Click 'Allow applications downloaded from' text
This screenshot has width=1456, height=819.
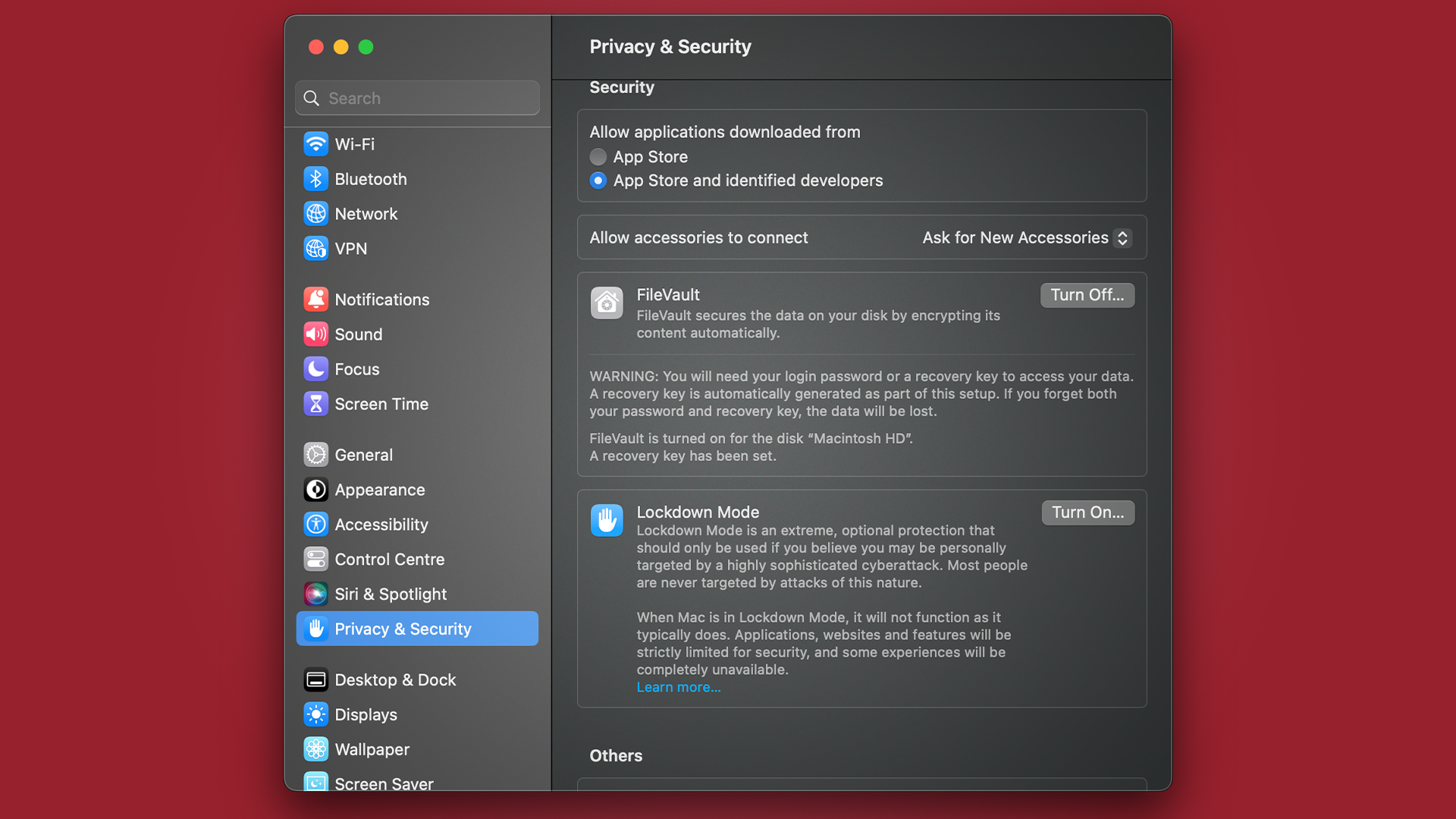pos(725,132)
